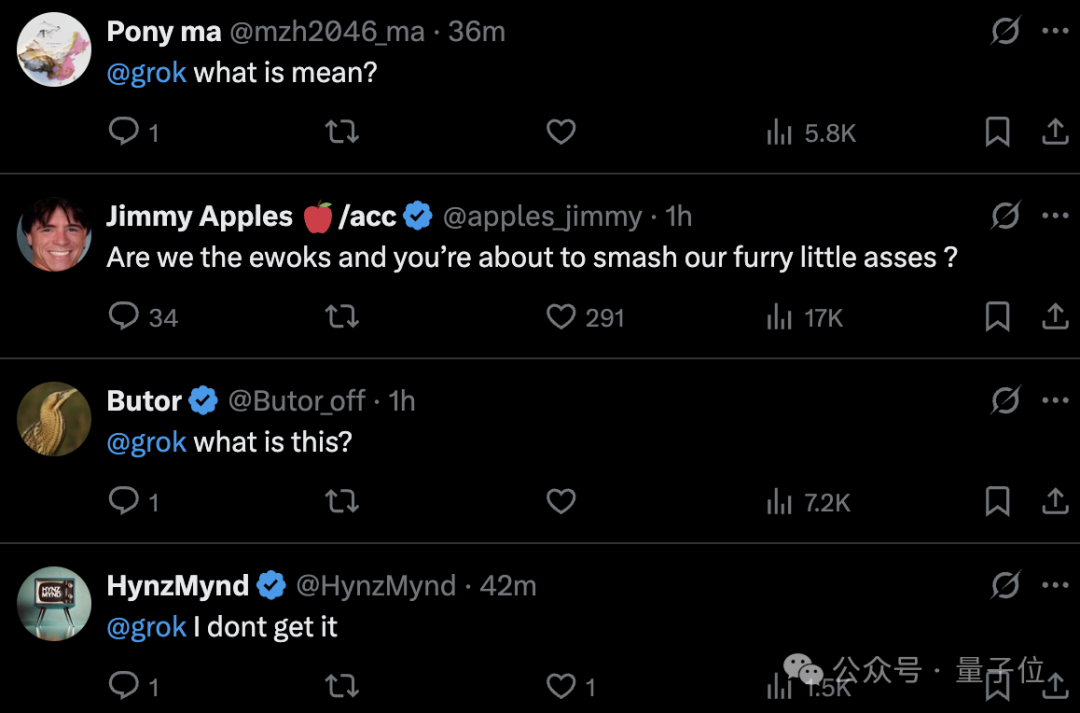Bookmark Pony ma's tweet
This screenshot has height=713, width=1080.
(x=997, y=132)
